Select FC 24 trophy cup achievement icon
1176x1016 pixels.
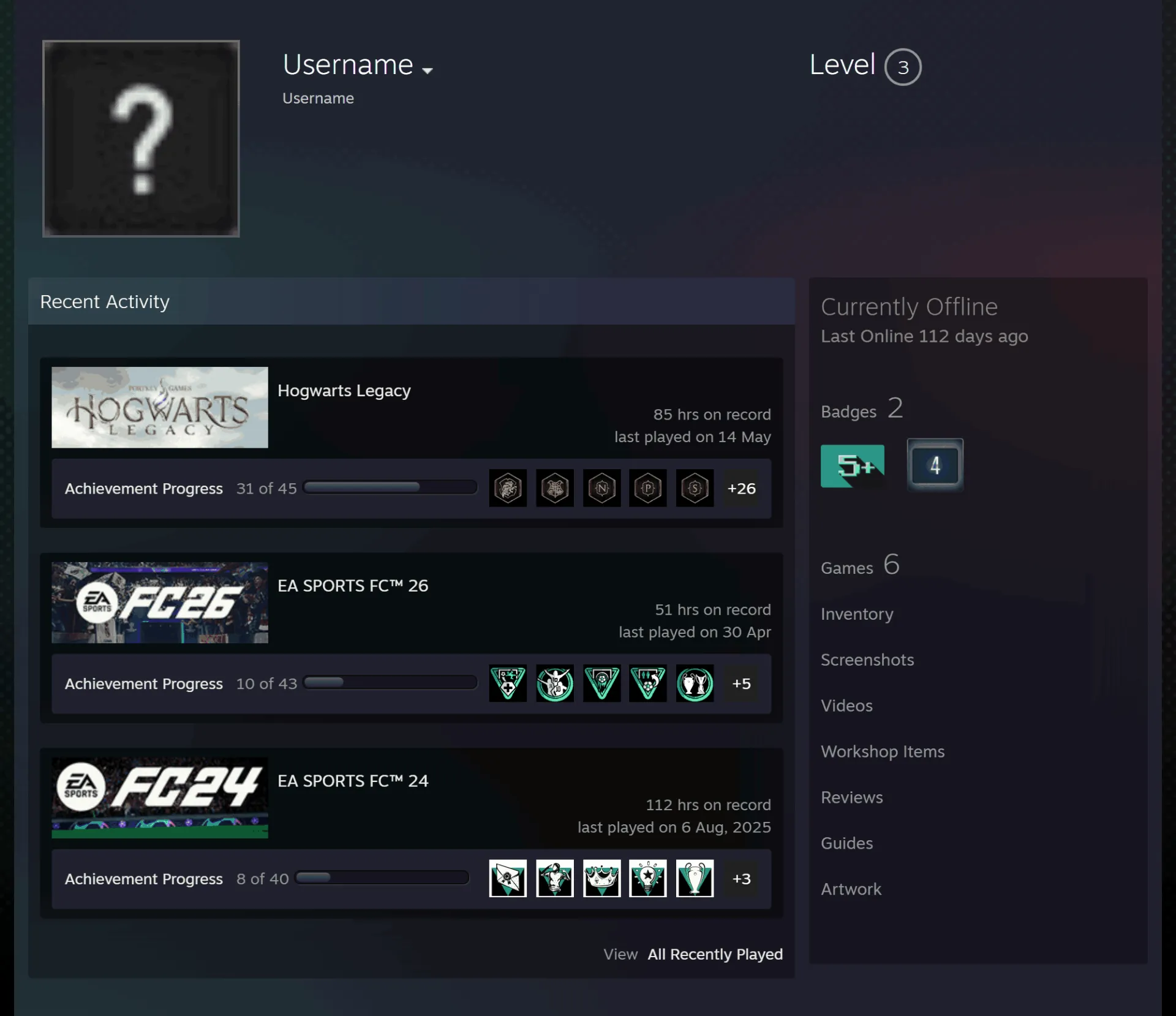pyautogui.click(x=695, y=878)
